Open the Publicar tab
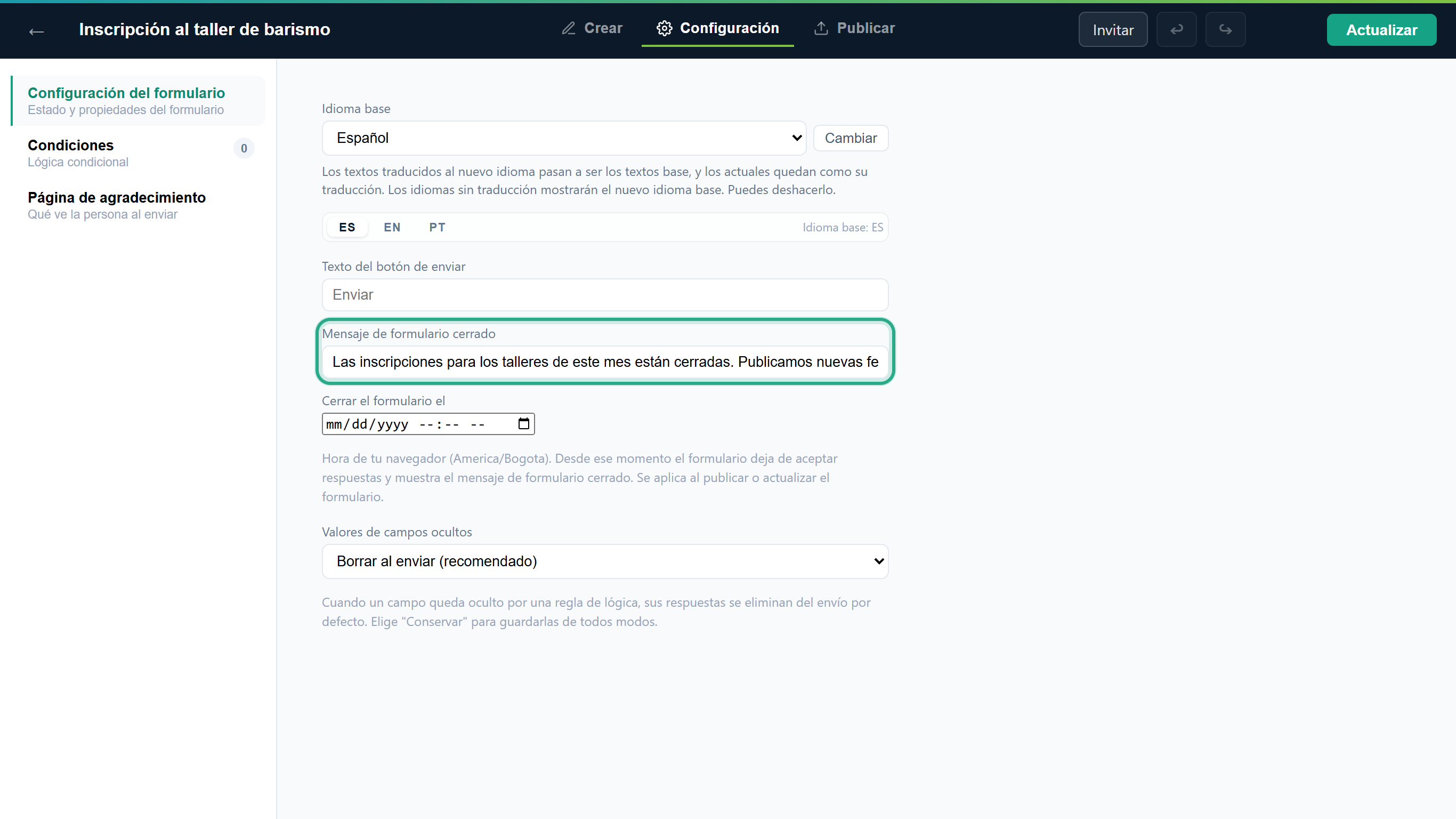Viewport: 1456px width, 819px height. click(854, 28)
